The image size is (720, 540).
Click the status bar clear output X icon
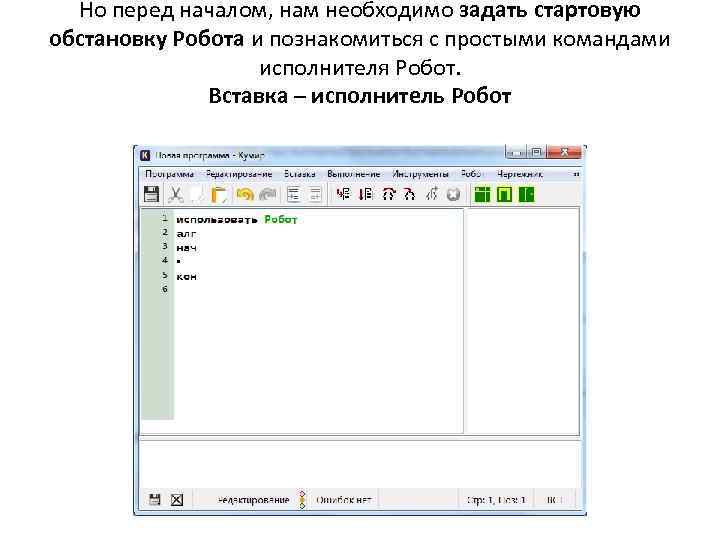tap(177, 500)
